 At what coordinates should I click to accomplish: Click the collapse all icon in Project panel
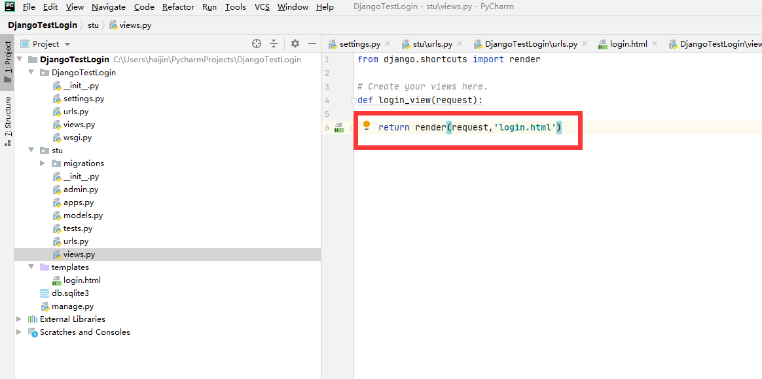point(274,44)
